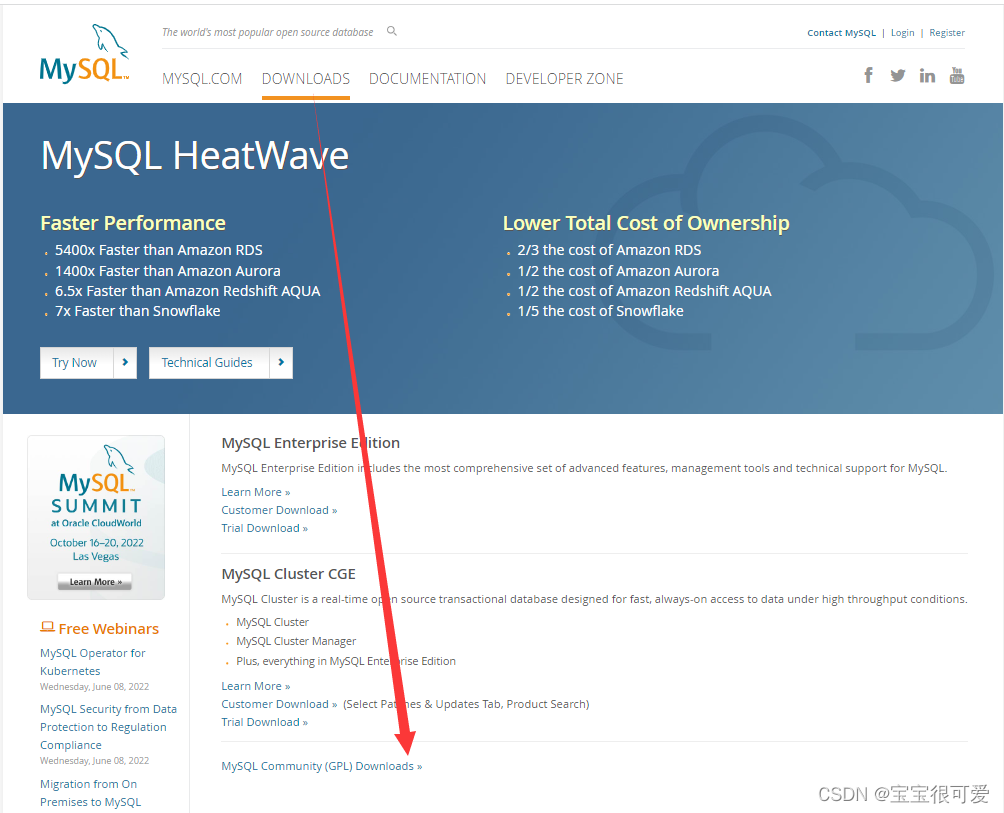
Task: Click the MySQL dolphin logo
Action: pos(85,54)
